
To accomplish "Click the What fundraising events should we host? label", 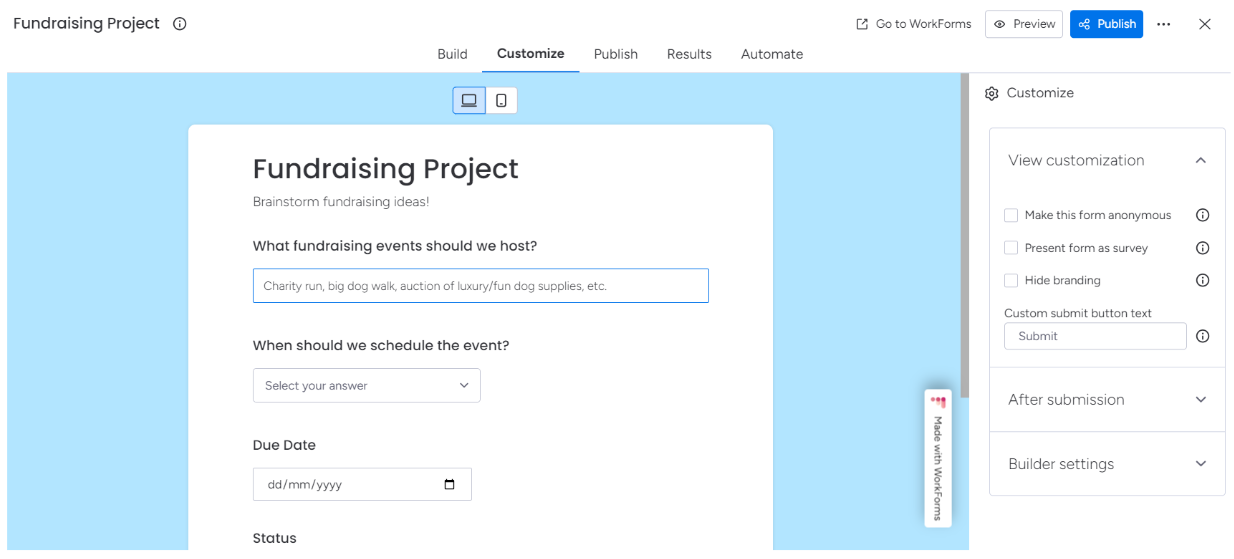I will click(x=395, y=246).
